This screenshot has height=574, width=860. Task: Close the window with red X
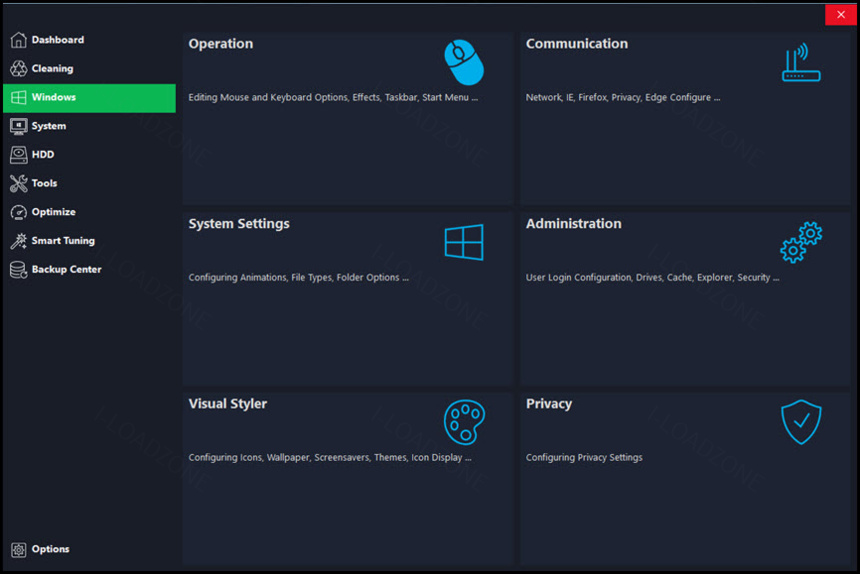coord(840,15)
